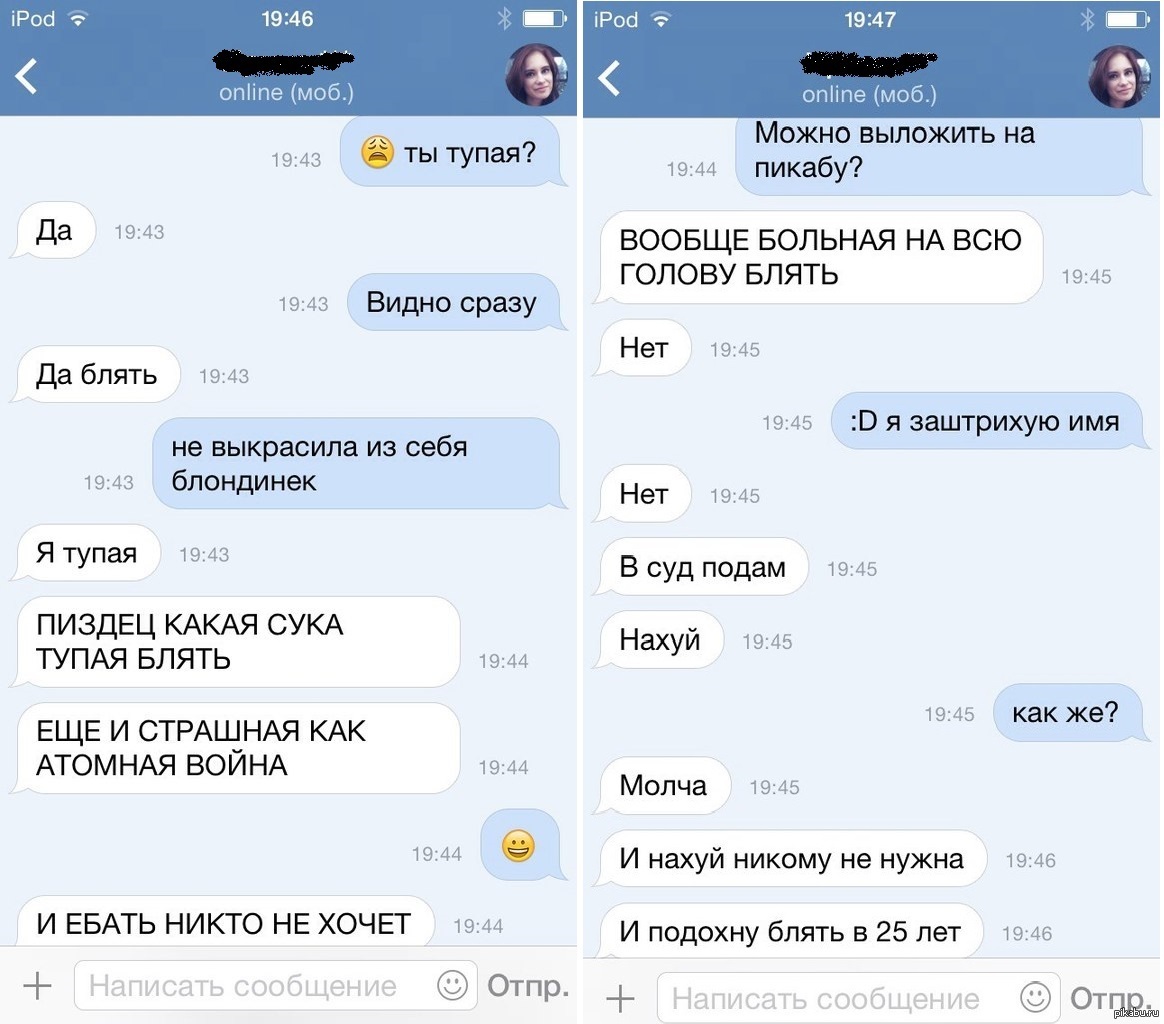Image resolution: width=1164 pixels, height=1024 pixels.
Task: Select the 'Видно сразу' message bubble
Action: (454, 303)
